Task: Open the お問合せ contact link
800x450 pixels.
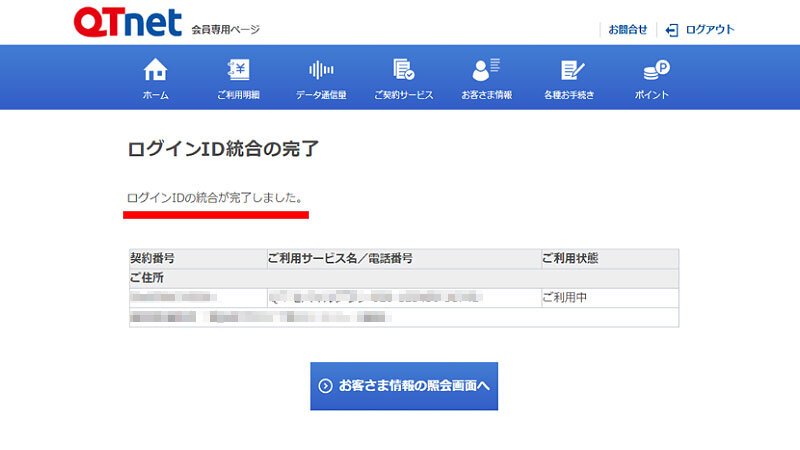Action: click(628, 30)
